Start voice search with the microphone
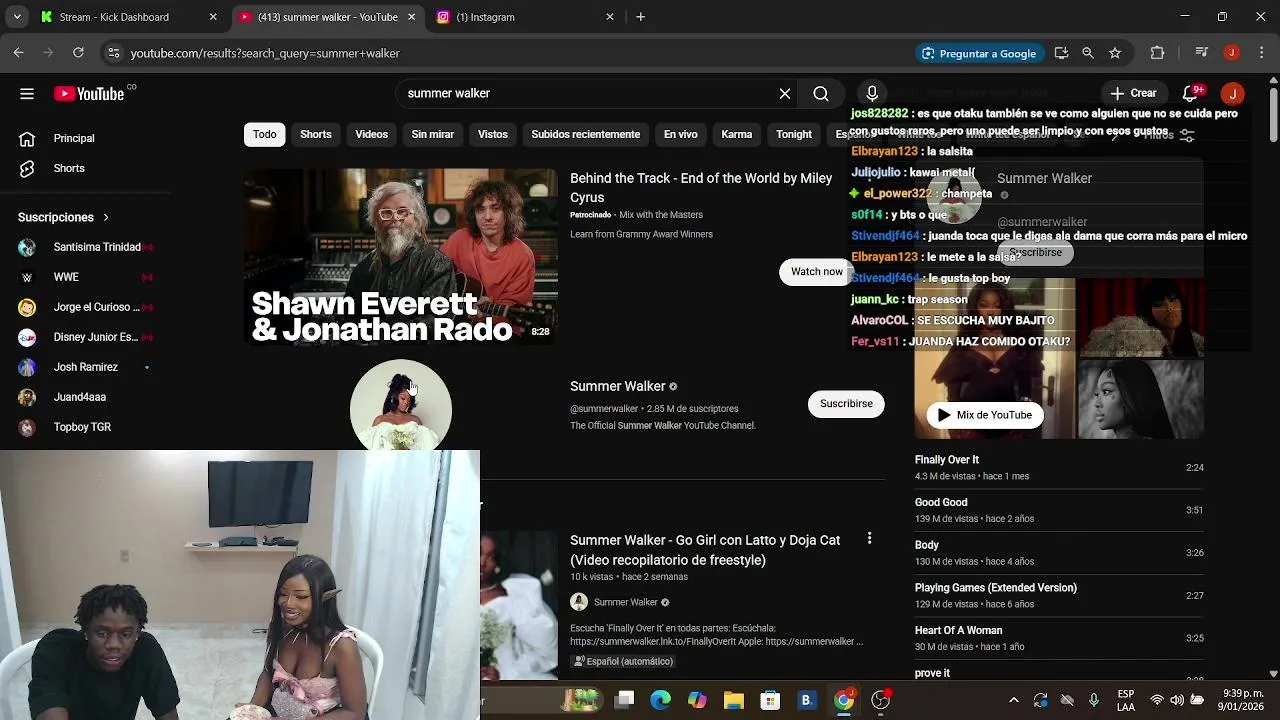This screenshot has width=1280, height=720. point(872,94)
